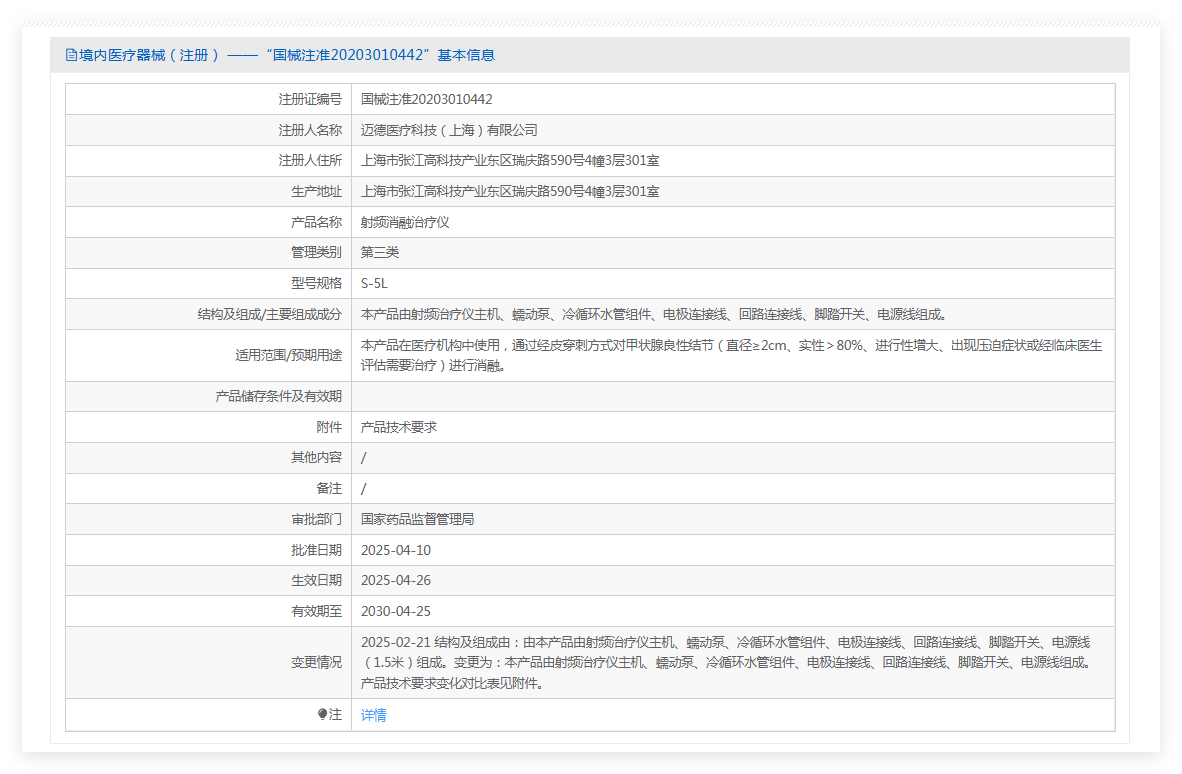Click the bulb icon beside 注 label
This screenshot has height=774, width=1182.
[x=322, y=714]
